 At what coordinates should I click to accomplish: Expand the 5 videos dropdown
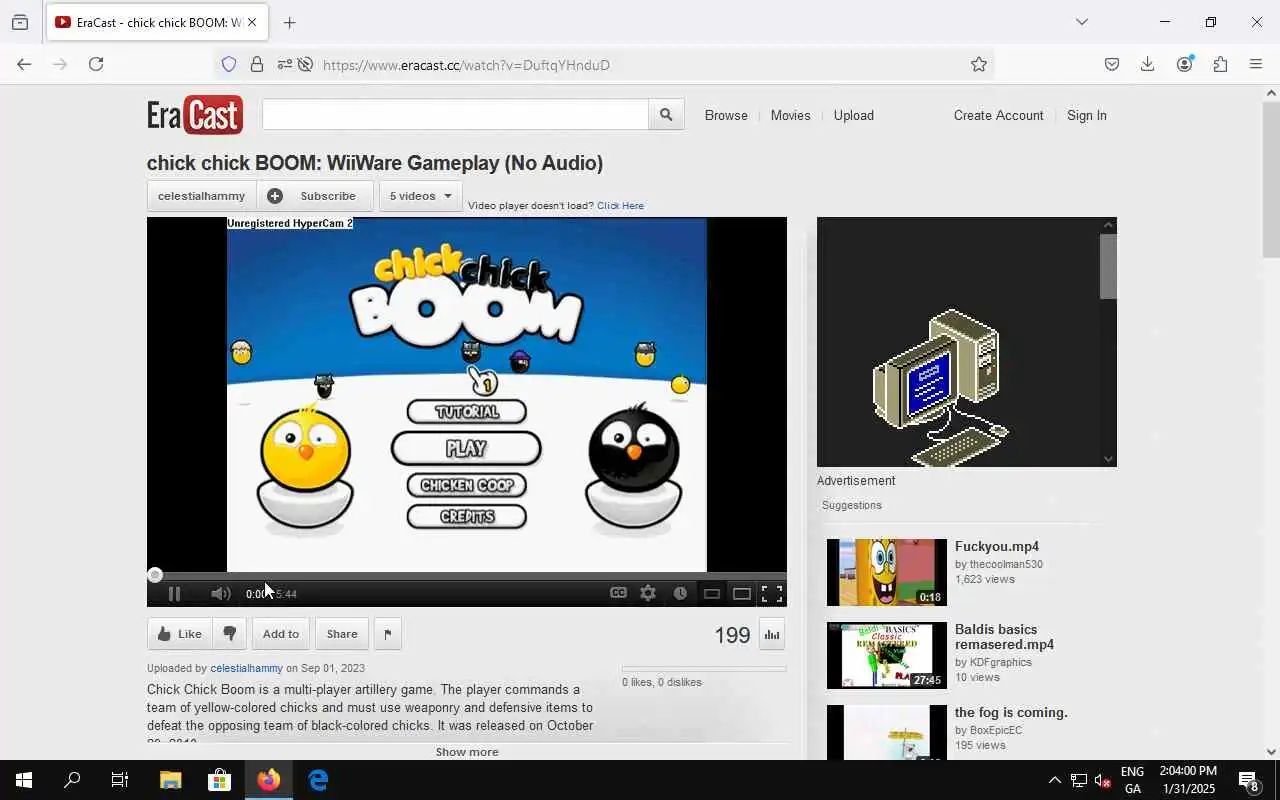[421, 196]
